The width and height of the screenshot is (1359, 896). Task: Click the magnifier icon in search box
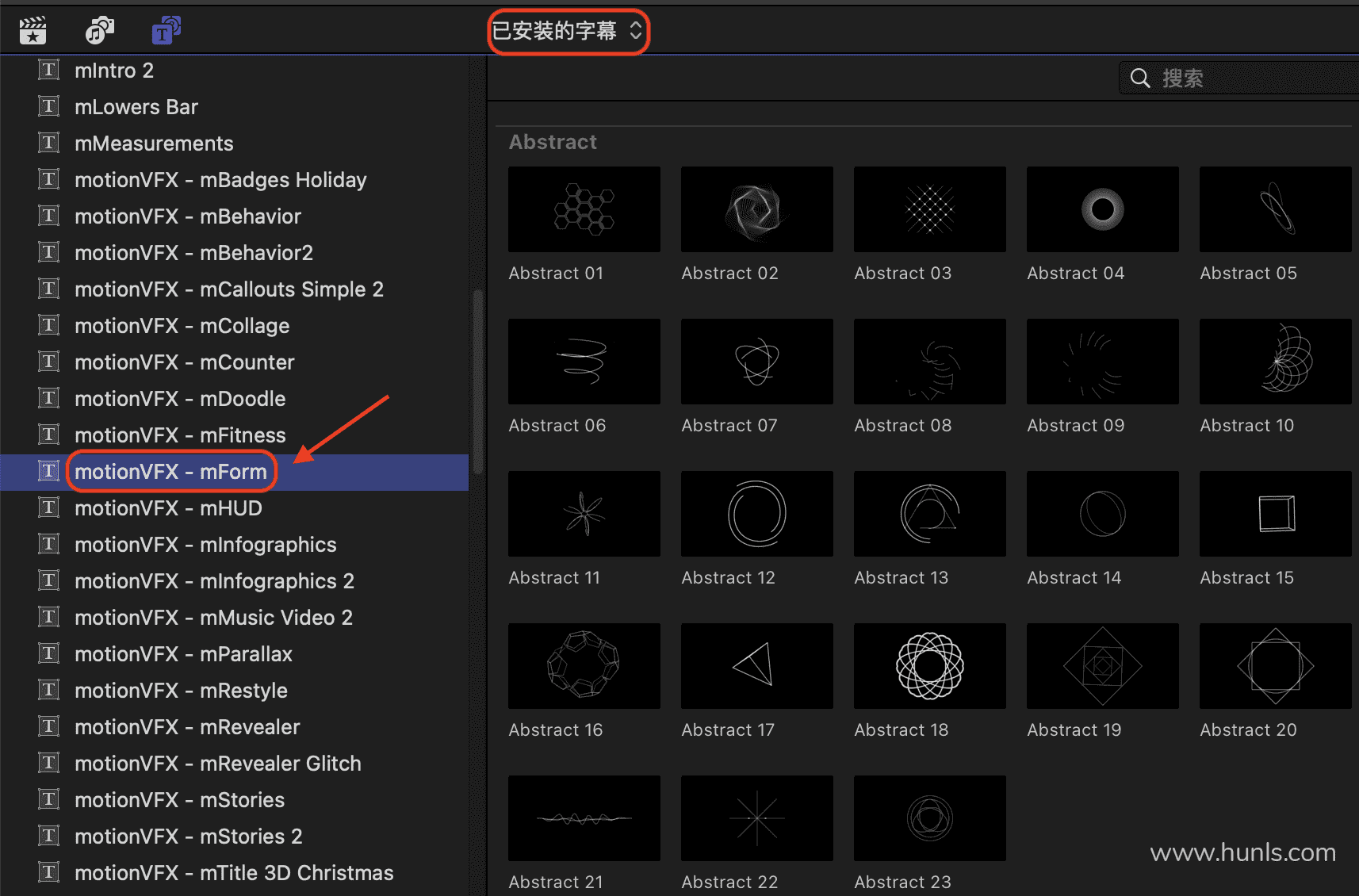click(1139, 78)
